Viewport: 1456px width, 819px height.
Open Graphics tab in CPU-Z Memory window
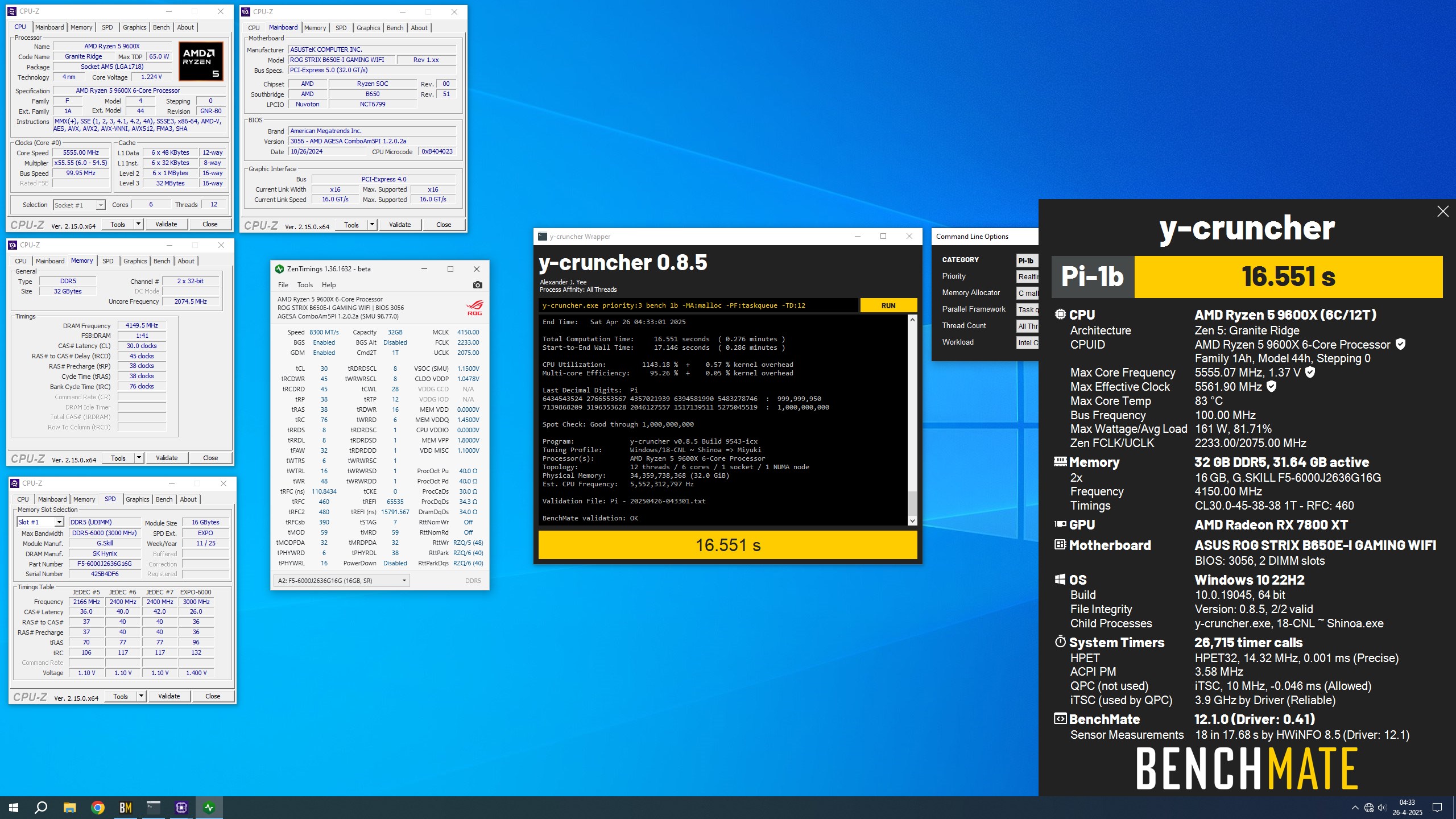(x=135, y=261)
